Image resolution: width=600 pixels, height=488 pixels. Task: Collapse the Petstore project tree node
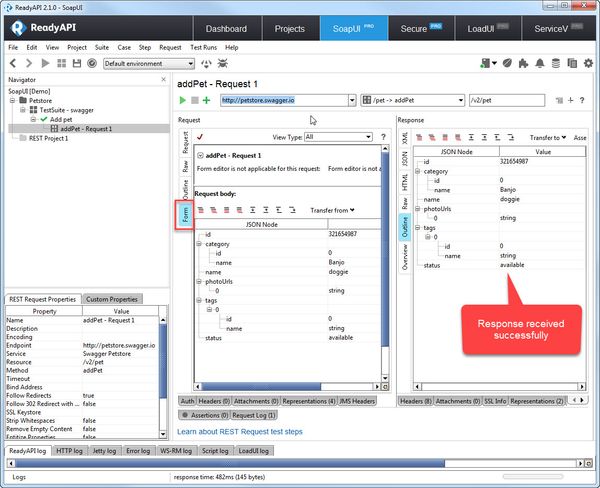pos(11,100)
